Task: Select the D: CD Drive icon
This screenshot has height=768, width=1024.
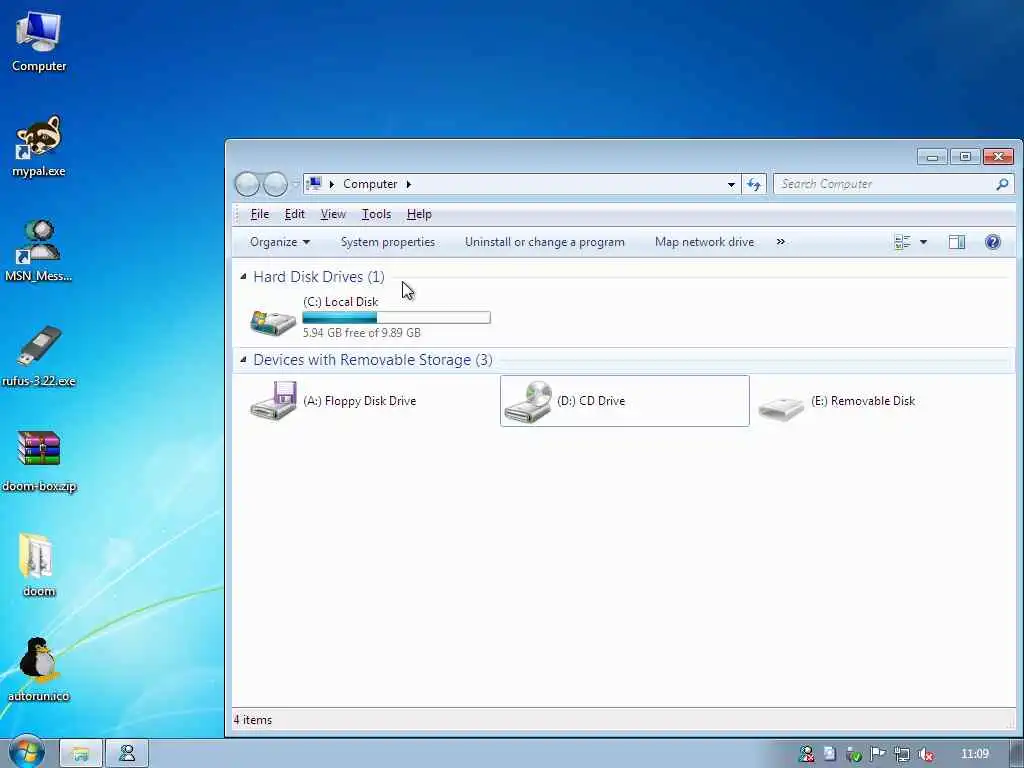Action: click(x=528, y=402)
